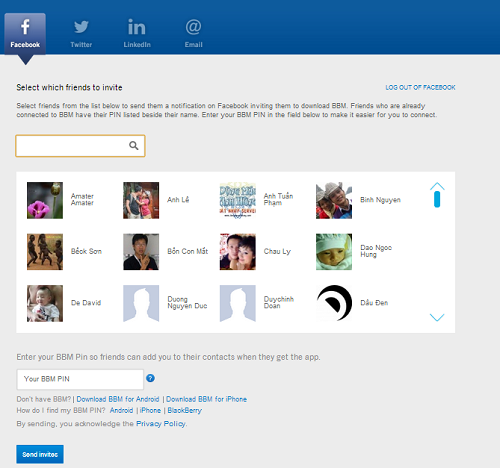500x468 pixels.
Task: Open Download BBM for Android link
Action: 118,399
